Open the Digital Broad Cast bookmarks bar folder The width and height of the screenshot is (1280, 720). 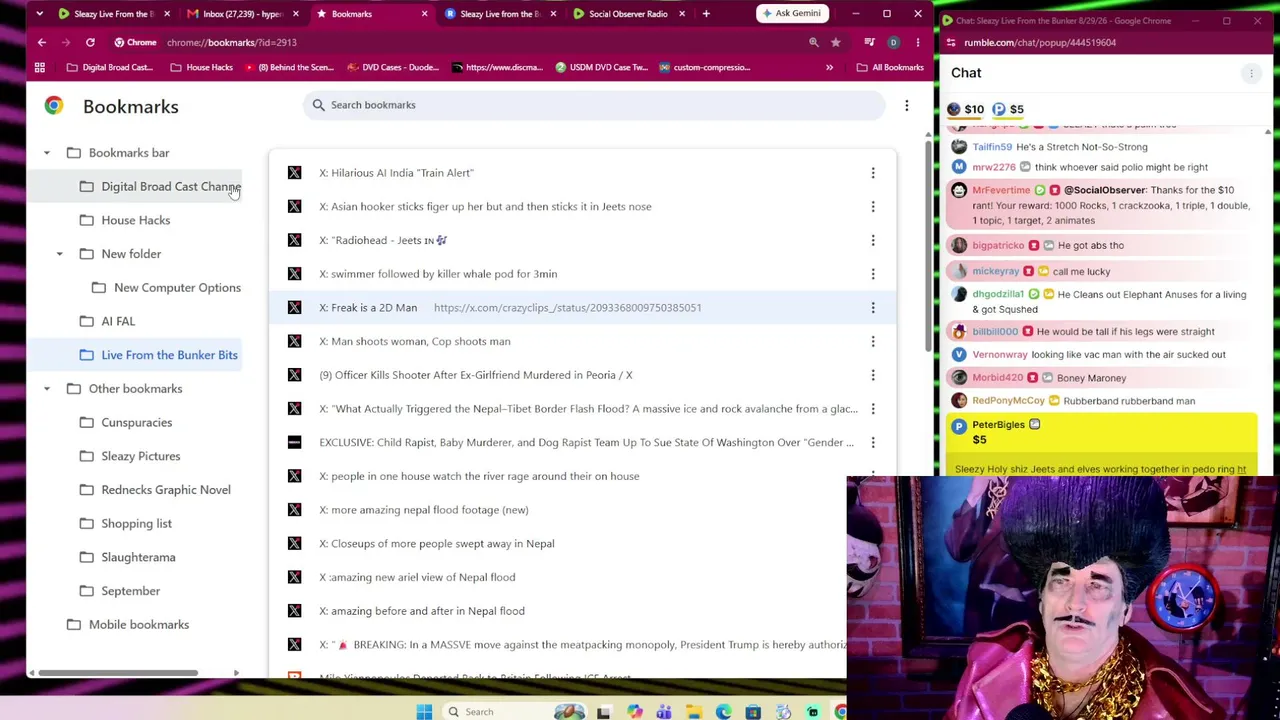[109, 67]
